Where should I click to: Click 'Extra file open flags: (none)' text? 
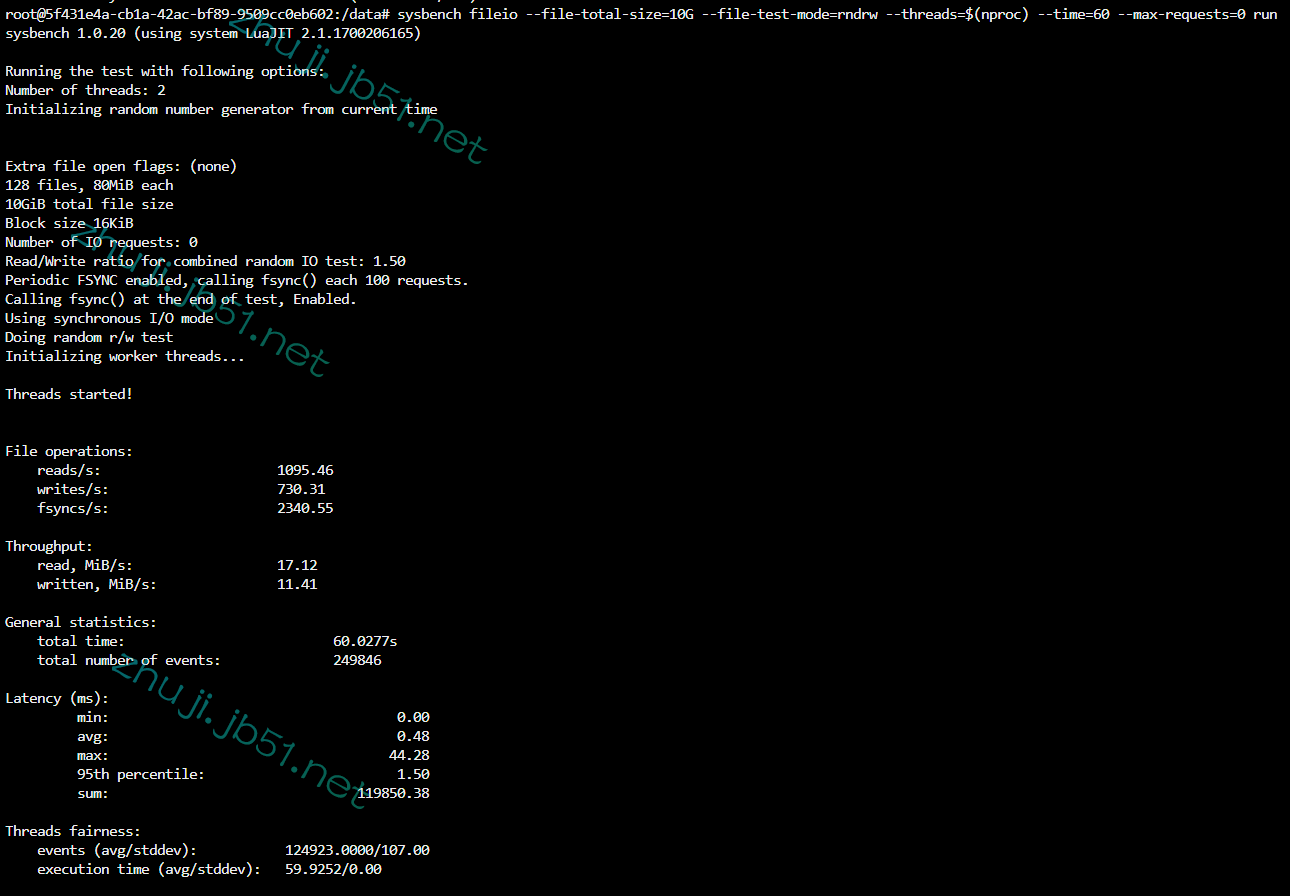pos(121,166)
